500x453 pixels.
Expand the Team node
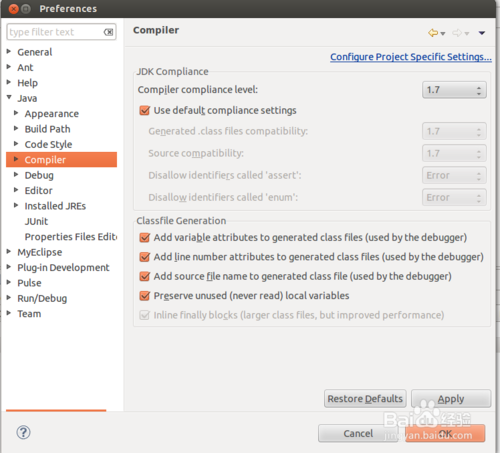9,313
